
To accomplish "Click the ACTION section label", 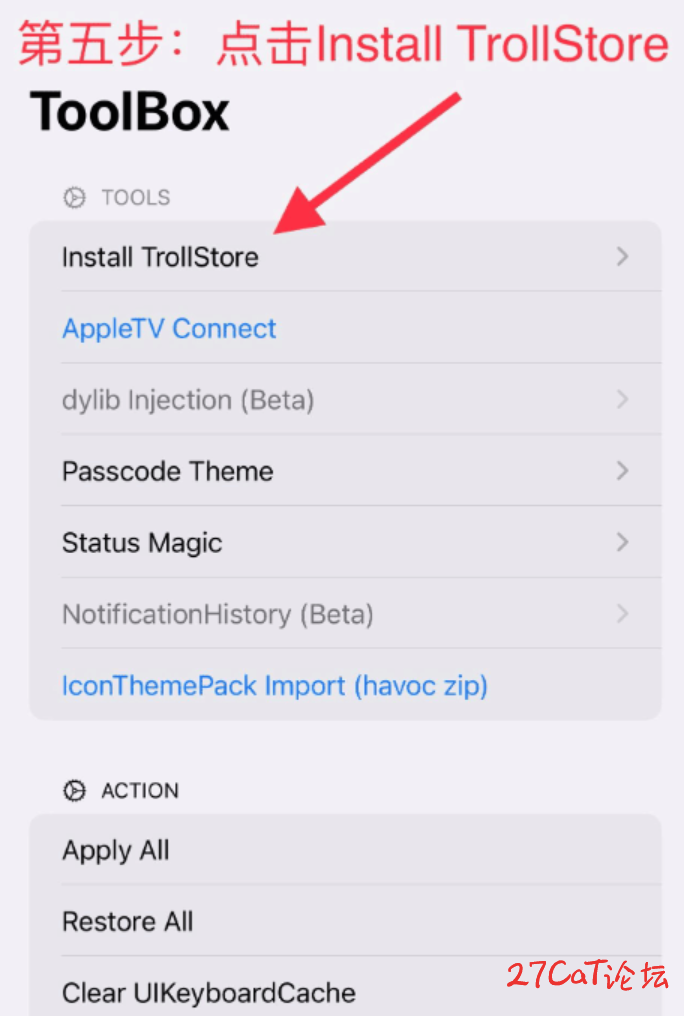I will click(x=140, y=791).
